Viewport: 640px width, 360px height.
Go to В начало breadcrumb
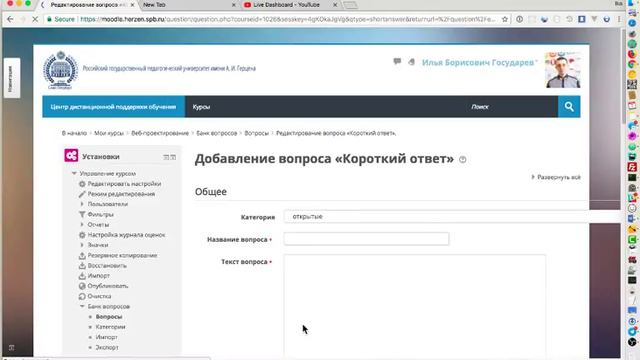pos(74,133)
